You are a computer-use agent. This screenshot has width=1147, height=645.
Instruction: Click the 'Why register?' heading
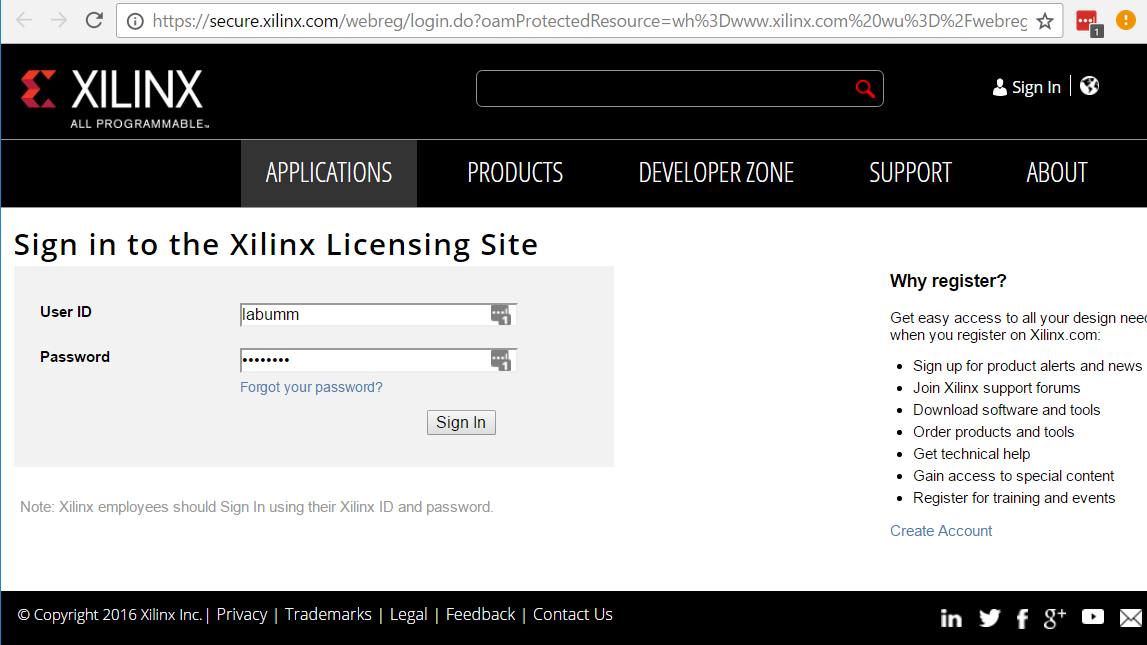[948, 281]
